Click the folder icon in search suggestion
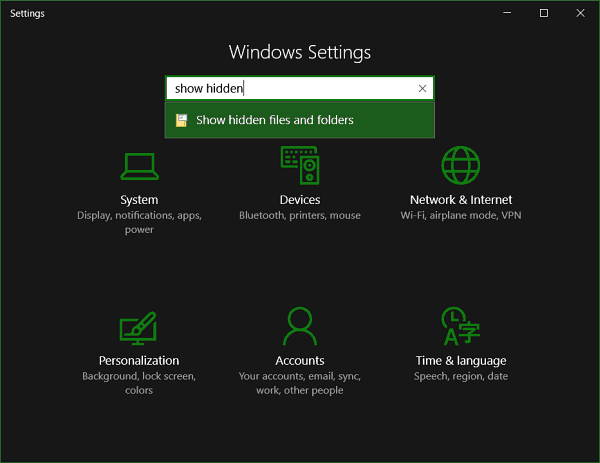Screen dimensions: 600x463 [181, 120]
